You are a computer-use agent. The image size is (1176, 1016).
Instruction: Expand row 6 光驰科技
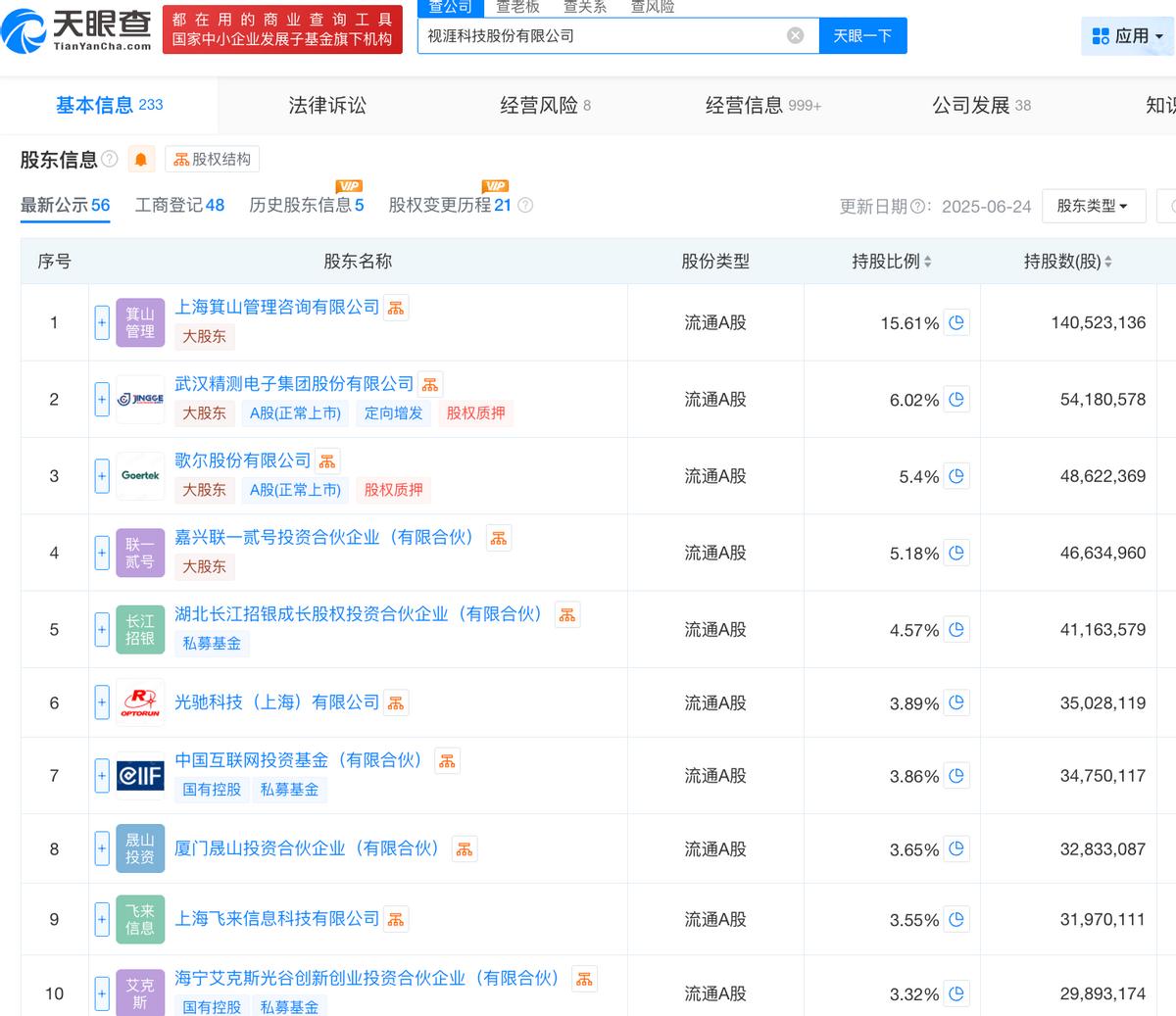[102, 702]
